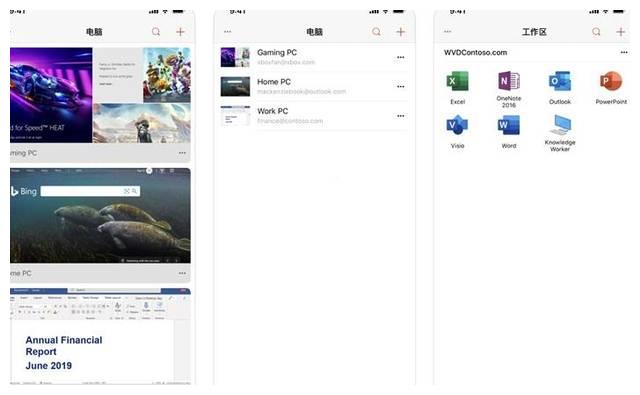Open more options for WVDContoso.com
This screenshot has height=395, width=640.
pyautogui.click(x=624, y=52)
